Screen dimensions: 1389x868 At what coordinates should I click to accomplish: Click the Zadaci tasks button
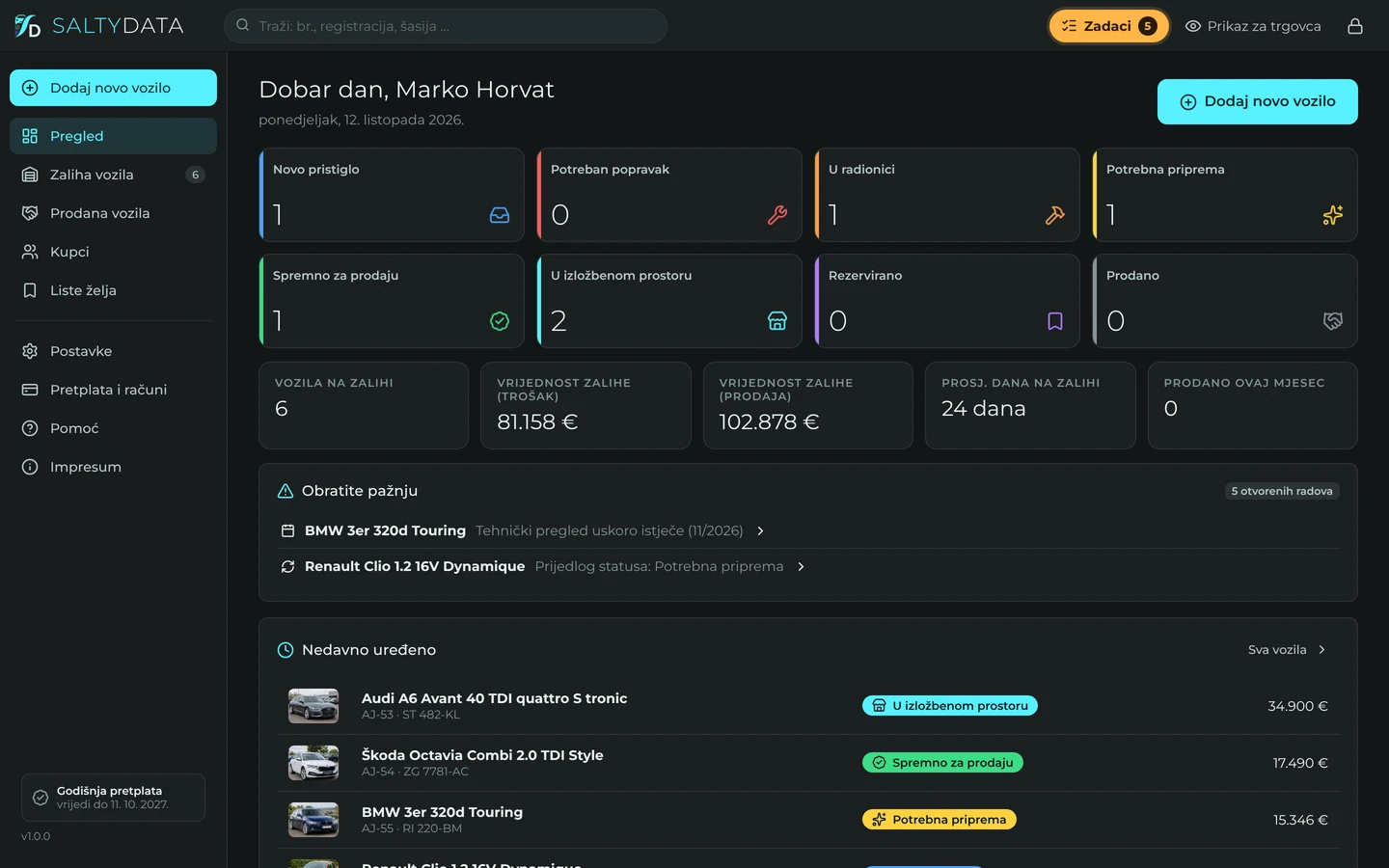[x=1109, y=26]
